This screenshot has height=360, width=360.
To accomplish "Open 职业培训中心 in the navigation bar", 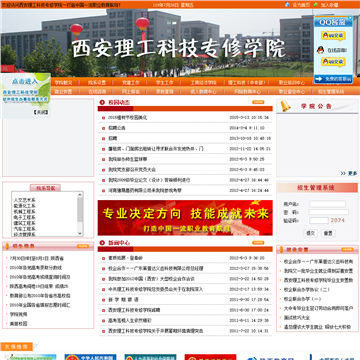I will [292, 83].
